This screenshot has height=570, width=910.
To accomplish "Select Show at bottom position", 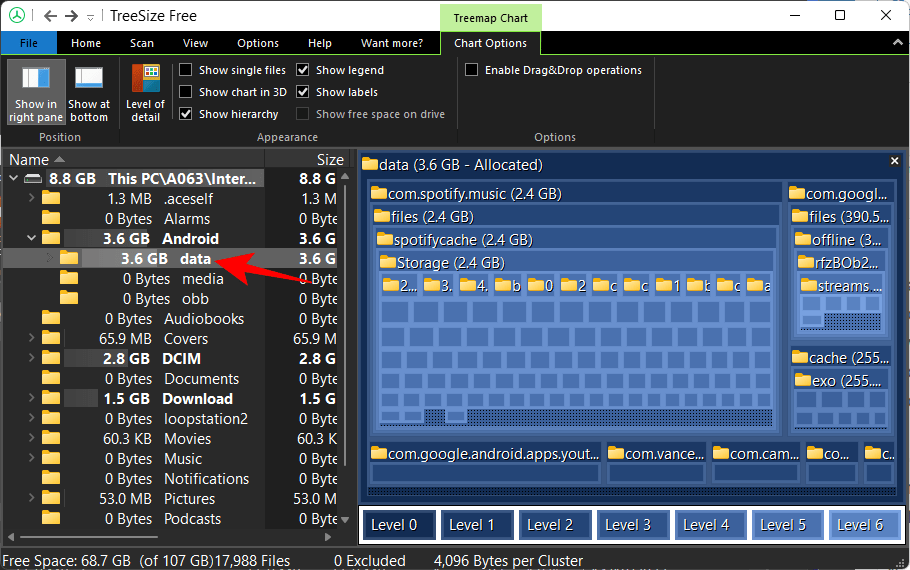I will [89, 92].
